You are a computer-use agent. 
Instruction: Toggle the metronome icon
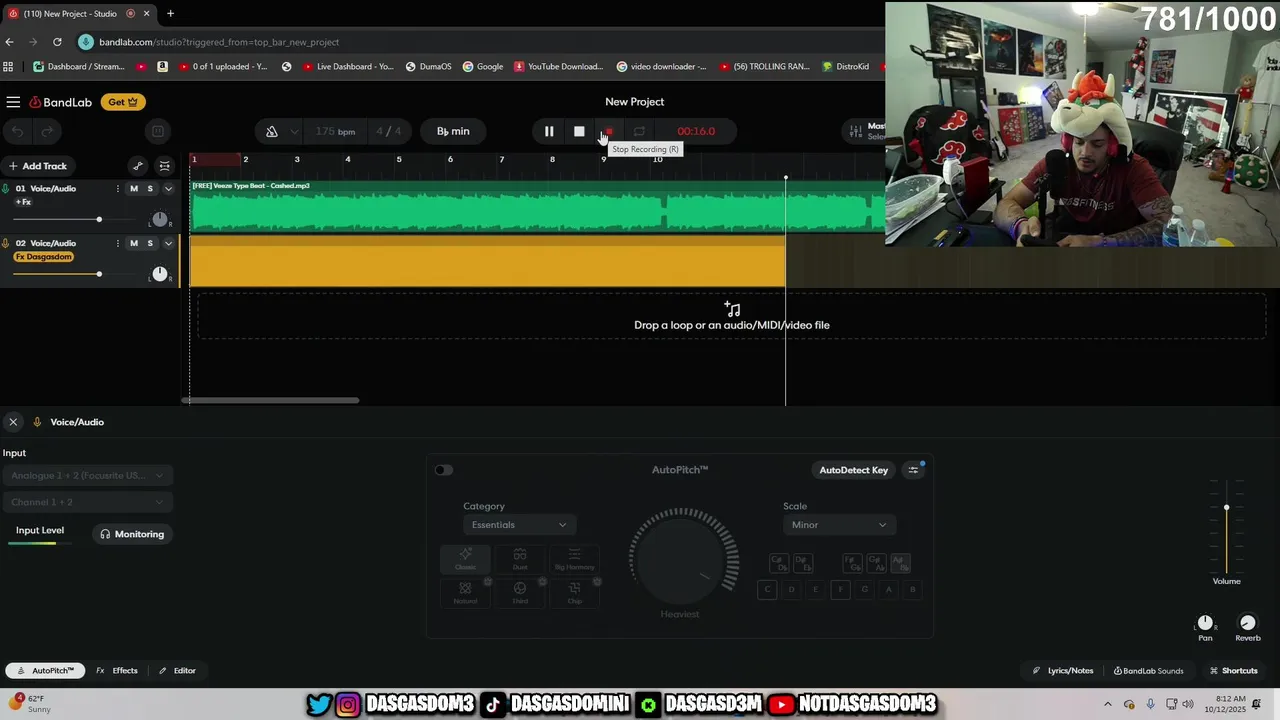(x=272, y=131)
